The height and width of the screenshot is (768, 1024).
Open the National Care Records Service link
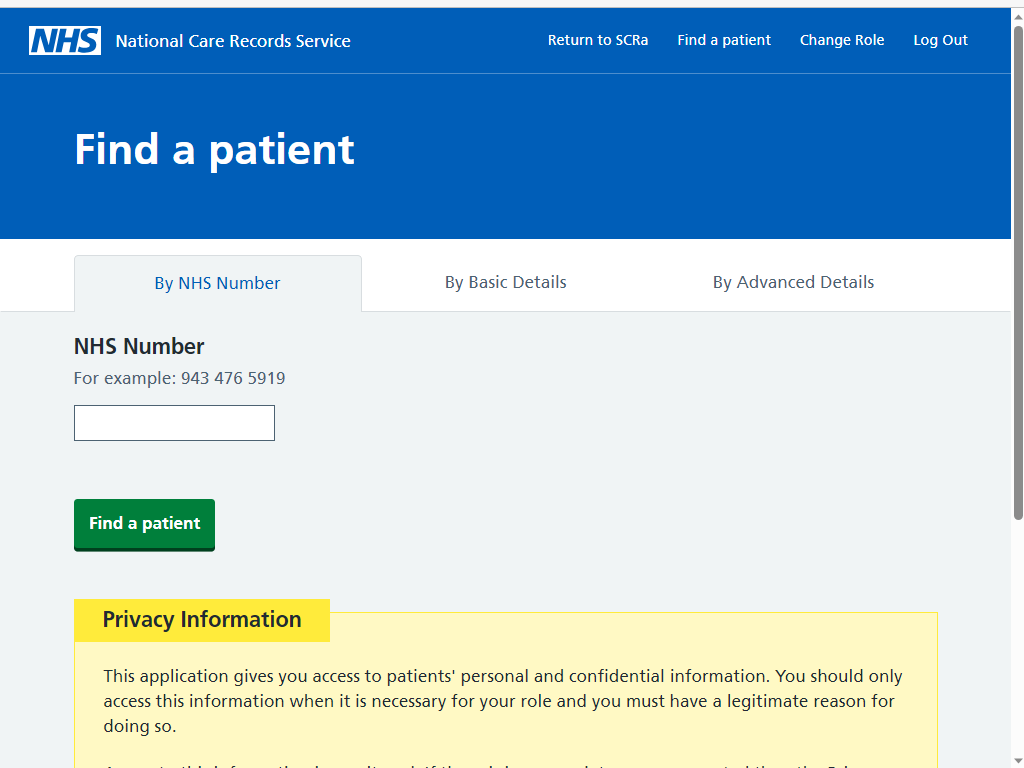point(233,41)
